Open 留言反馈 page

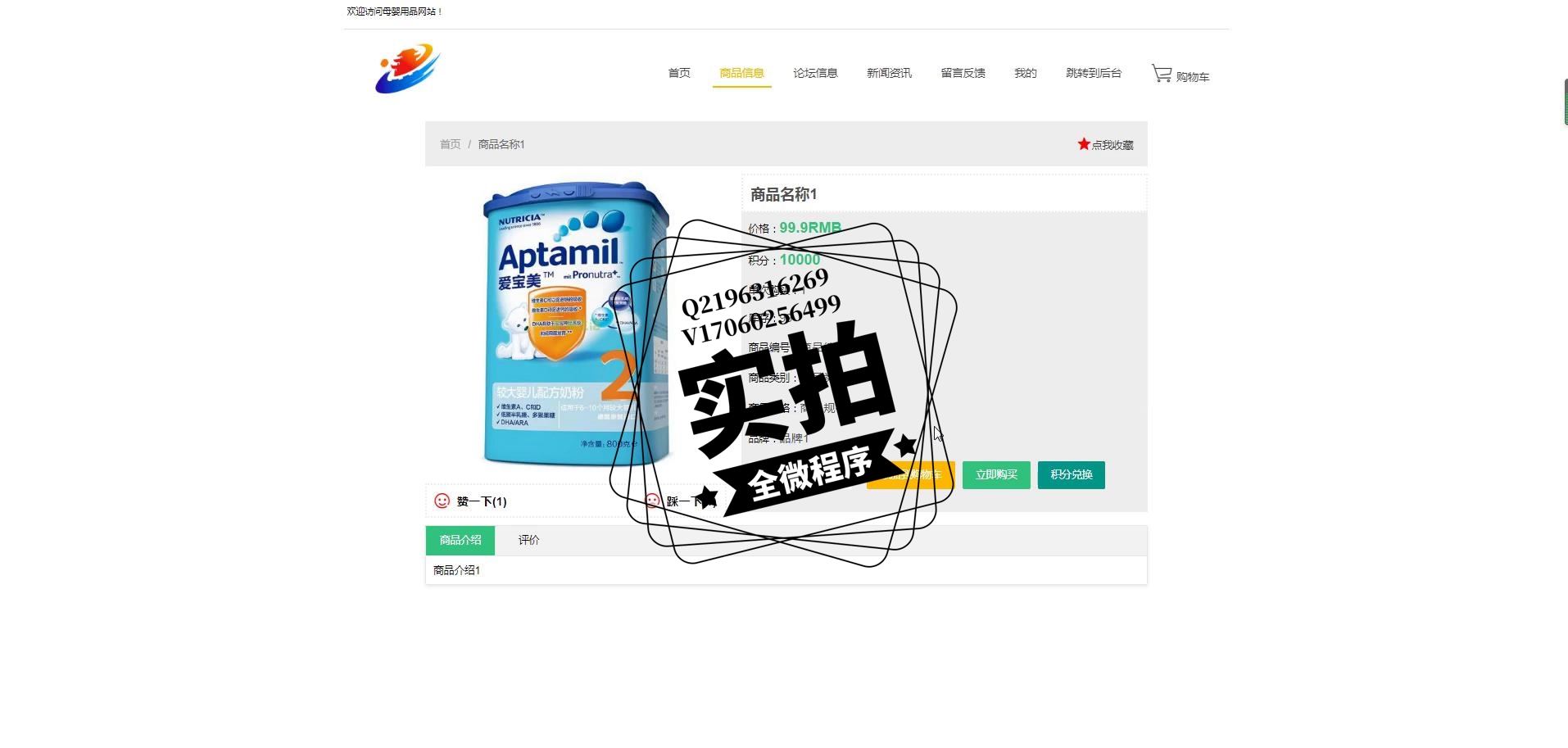(x=963, y=73)
